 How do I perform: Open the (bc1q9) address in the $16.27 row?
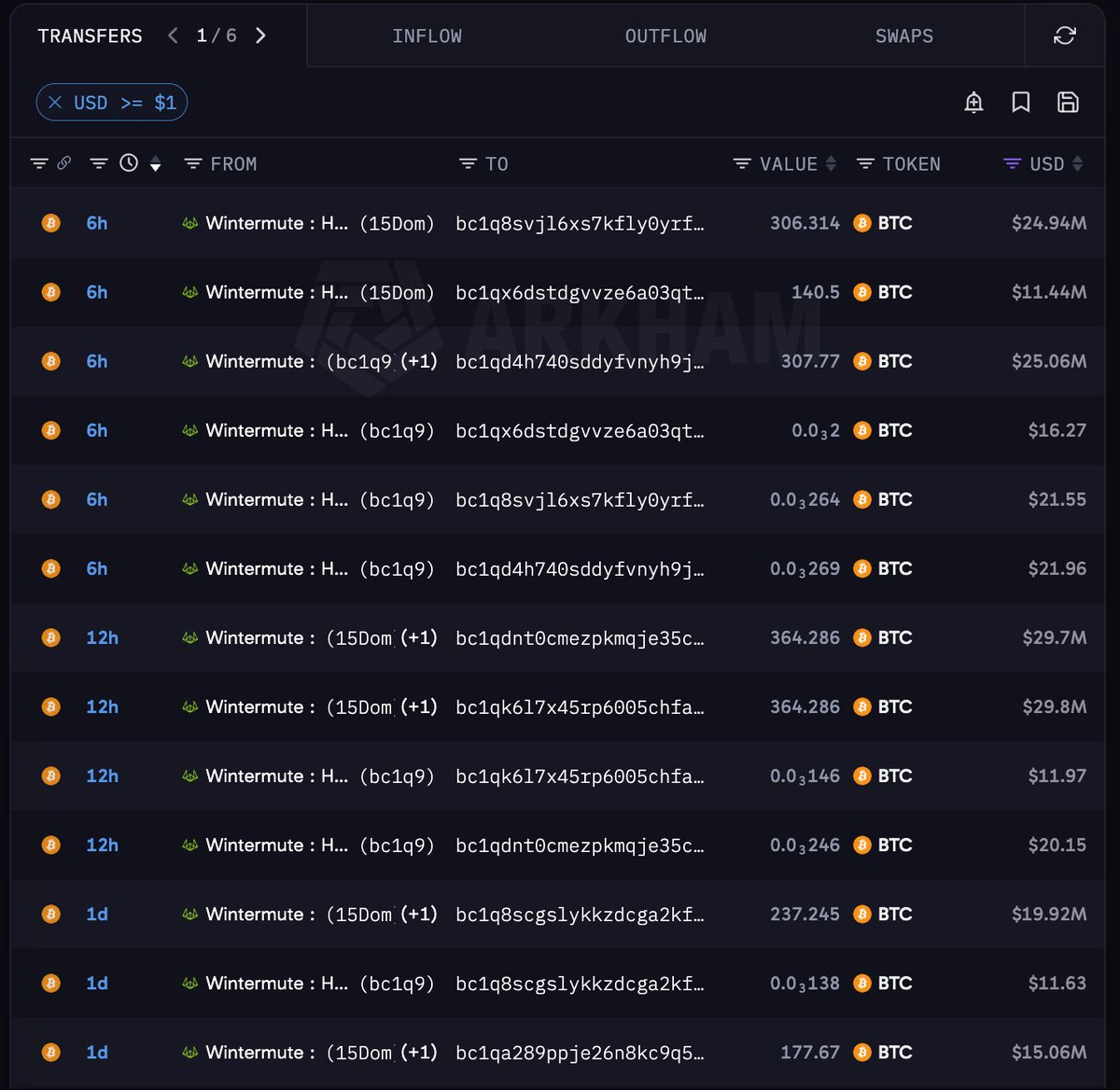coord(398,430)
